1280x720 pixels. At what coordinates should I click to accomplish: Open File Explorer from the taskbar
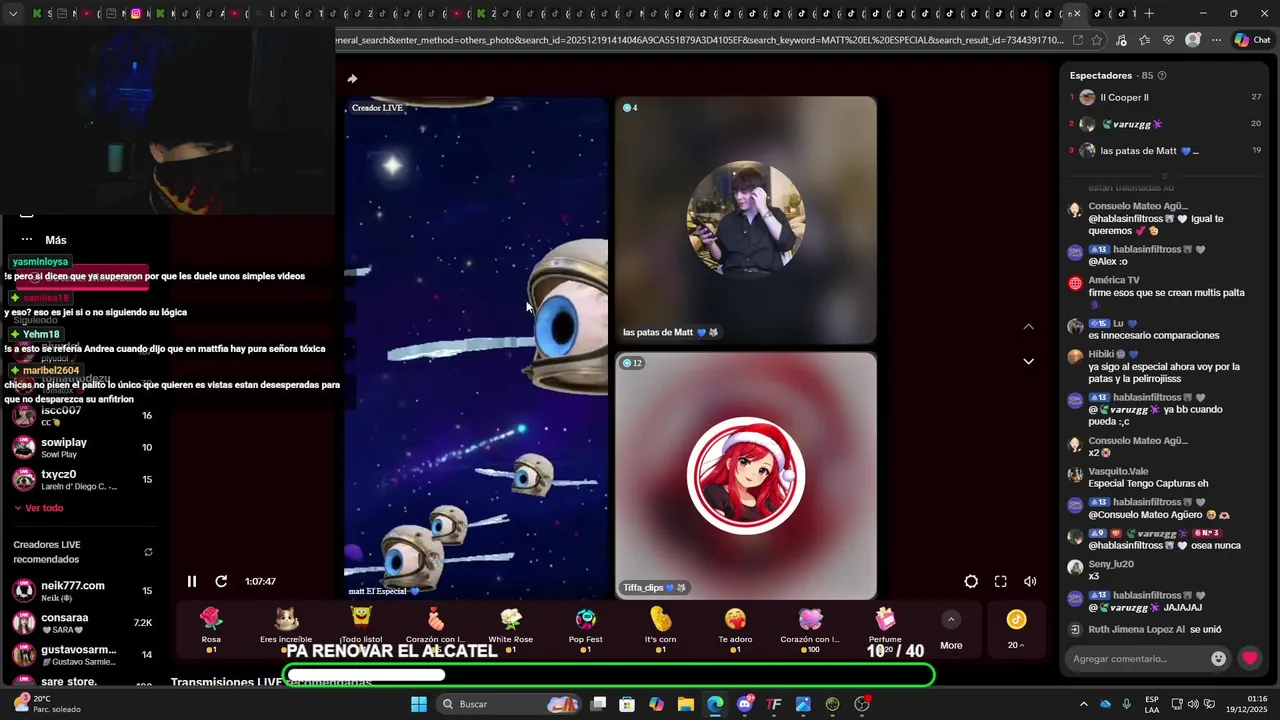[x=686, y=704]
